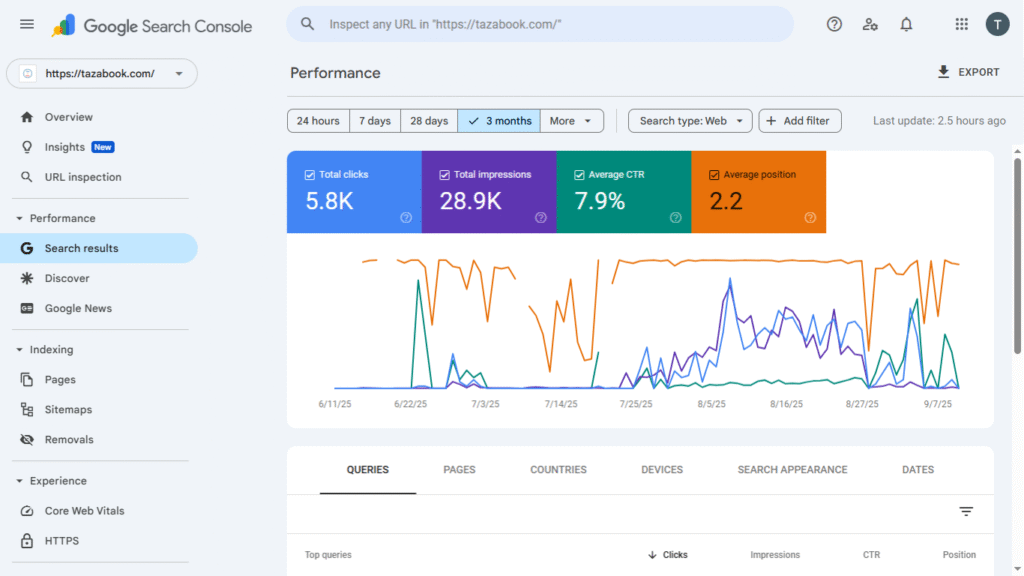Sort by the CTR column header
Viewport: 1024px width, 576px height.
click(871, 554)
